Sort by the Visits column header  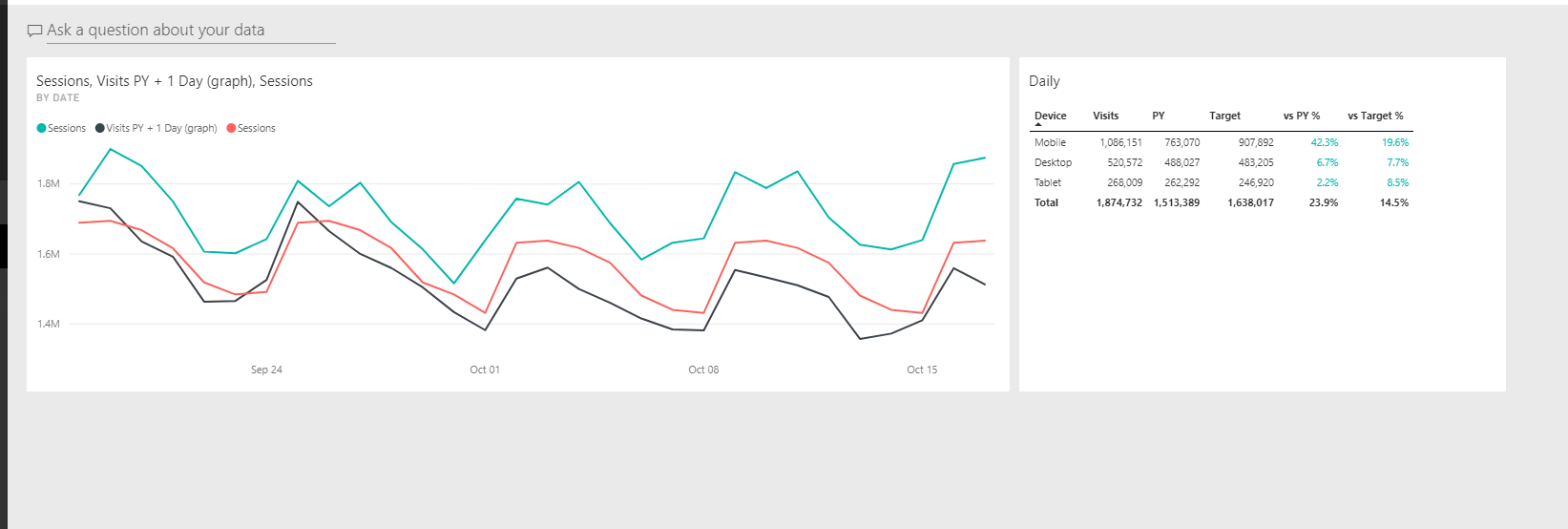coord(1105,116)
